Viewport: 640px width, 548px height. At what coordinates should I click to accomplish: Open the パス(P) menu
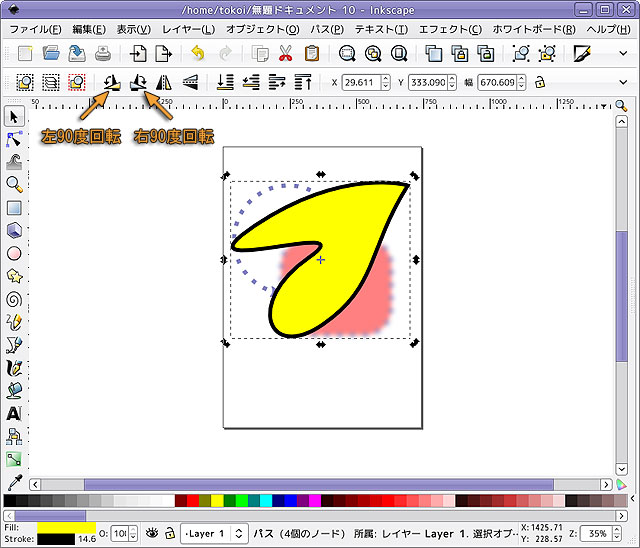click(327, 29)
